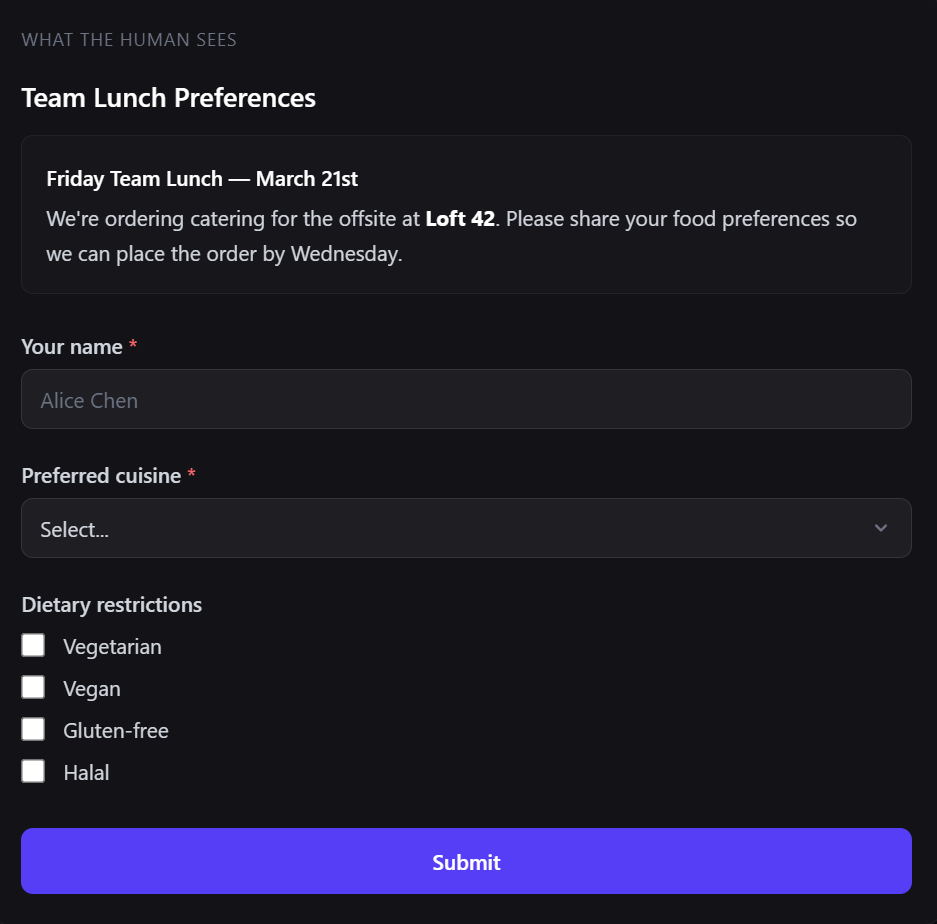Click the chevron on the cuisine selector
937x924 pixels.
pos(880,528)
